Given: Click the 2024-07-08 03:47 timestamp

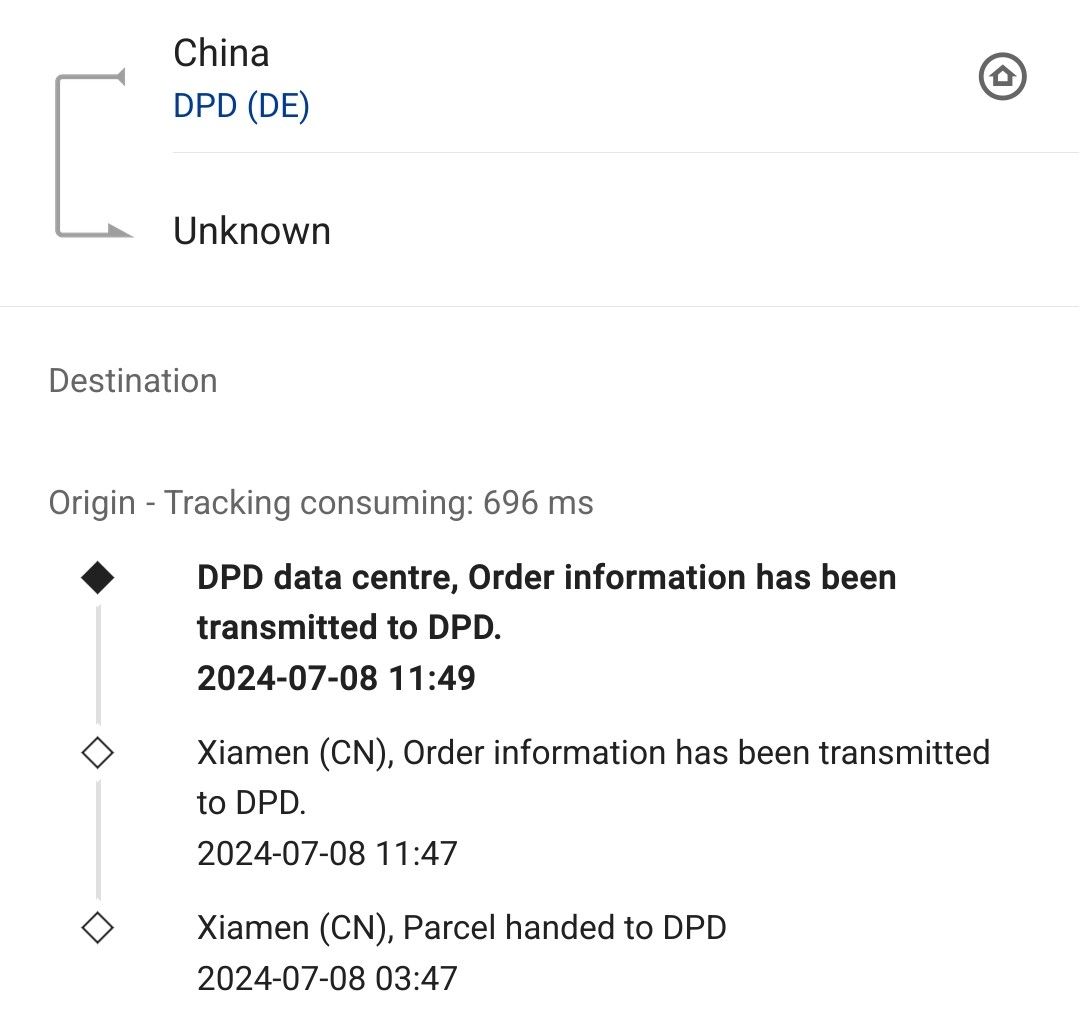Looking at the screenshot, I should click(327, 979).
